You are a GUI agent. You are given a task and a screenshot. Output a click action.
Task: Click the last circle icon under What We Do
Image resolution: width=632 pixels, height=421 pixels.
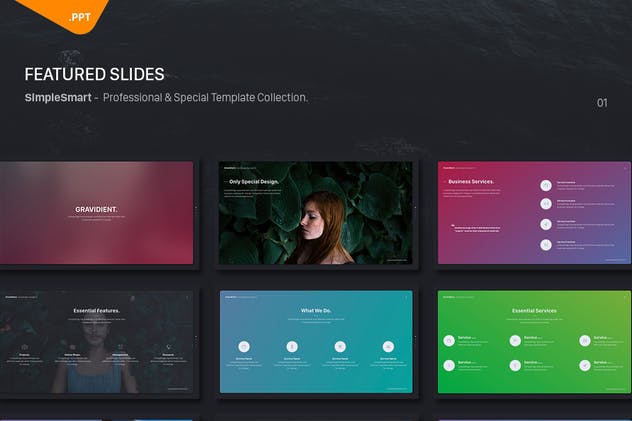[387, 346]
